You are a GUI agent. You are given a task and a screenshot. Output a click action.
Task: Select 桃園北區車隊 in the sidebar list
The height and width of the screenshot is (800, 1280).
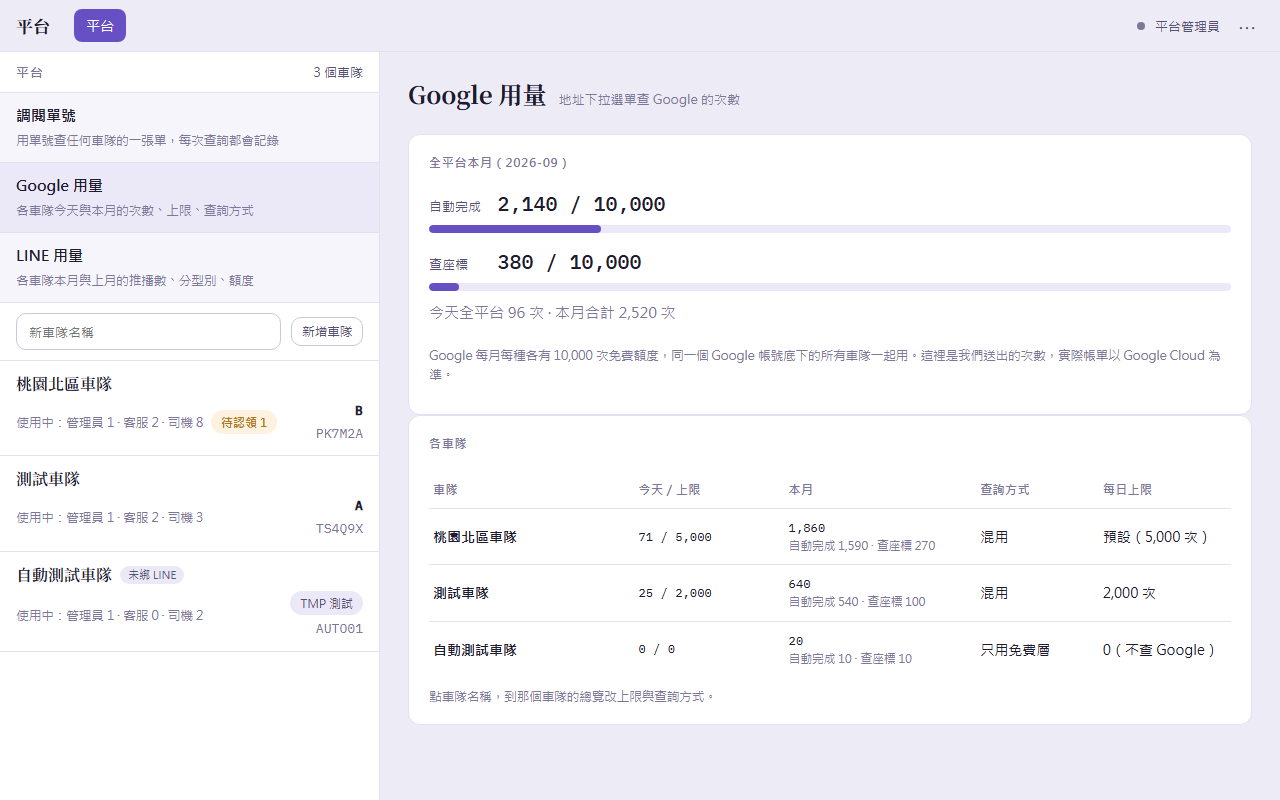189,408
